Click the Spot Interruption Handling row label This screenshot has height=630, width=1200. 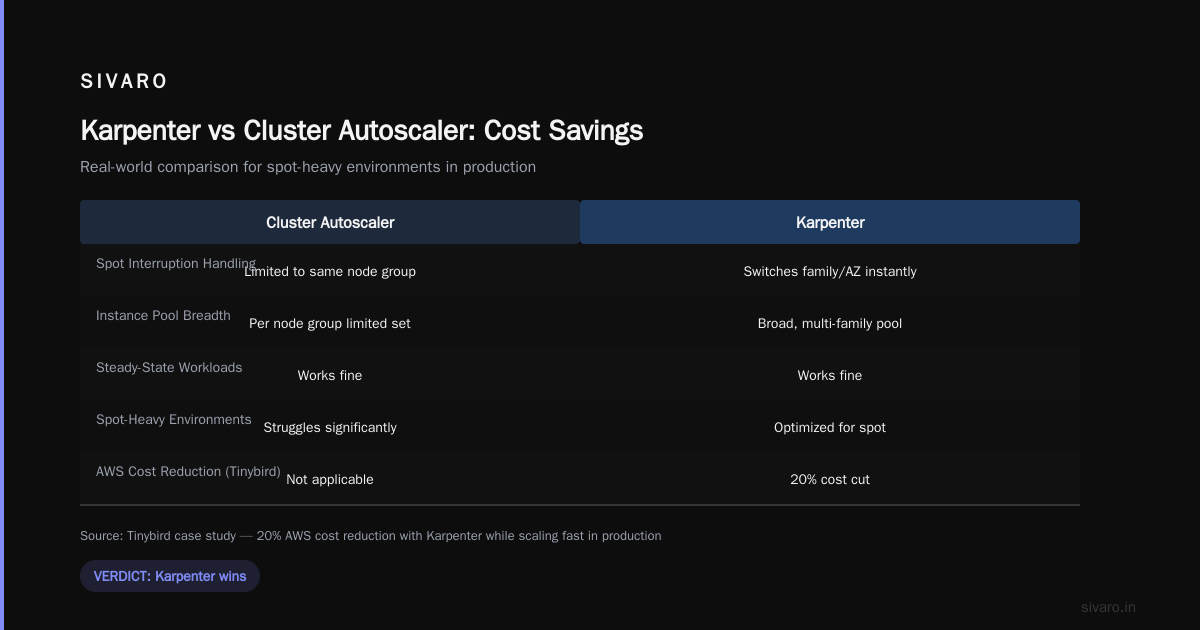[176, 263]
